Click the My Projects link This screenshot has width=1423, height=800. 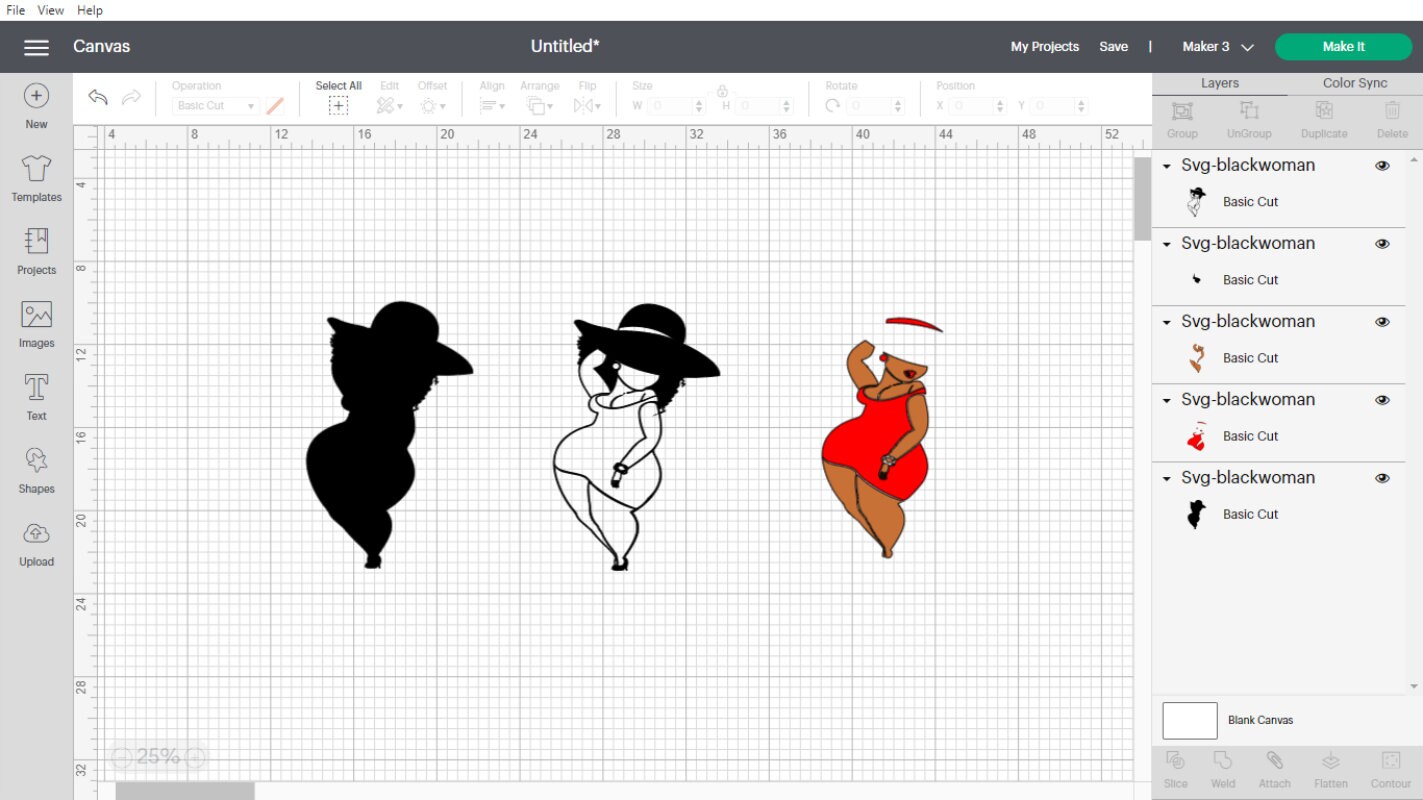click(x=1044, y=46)
